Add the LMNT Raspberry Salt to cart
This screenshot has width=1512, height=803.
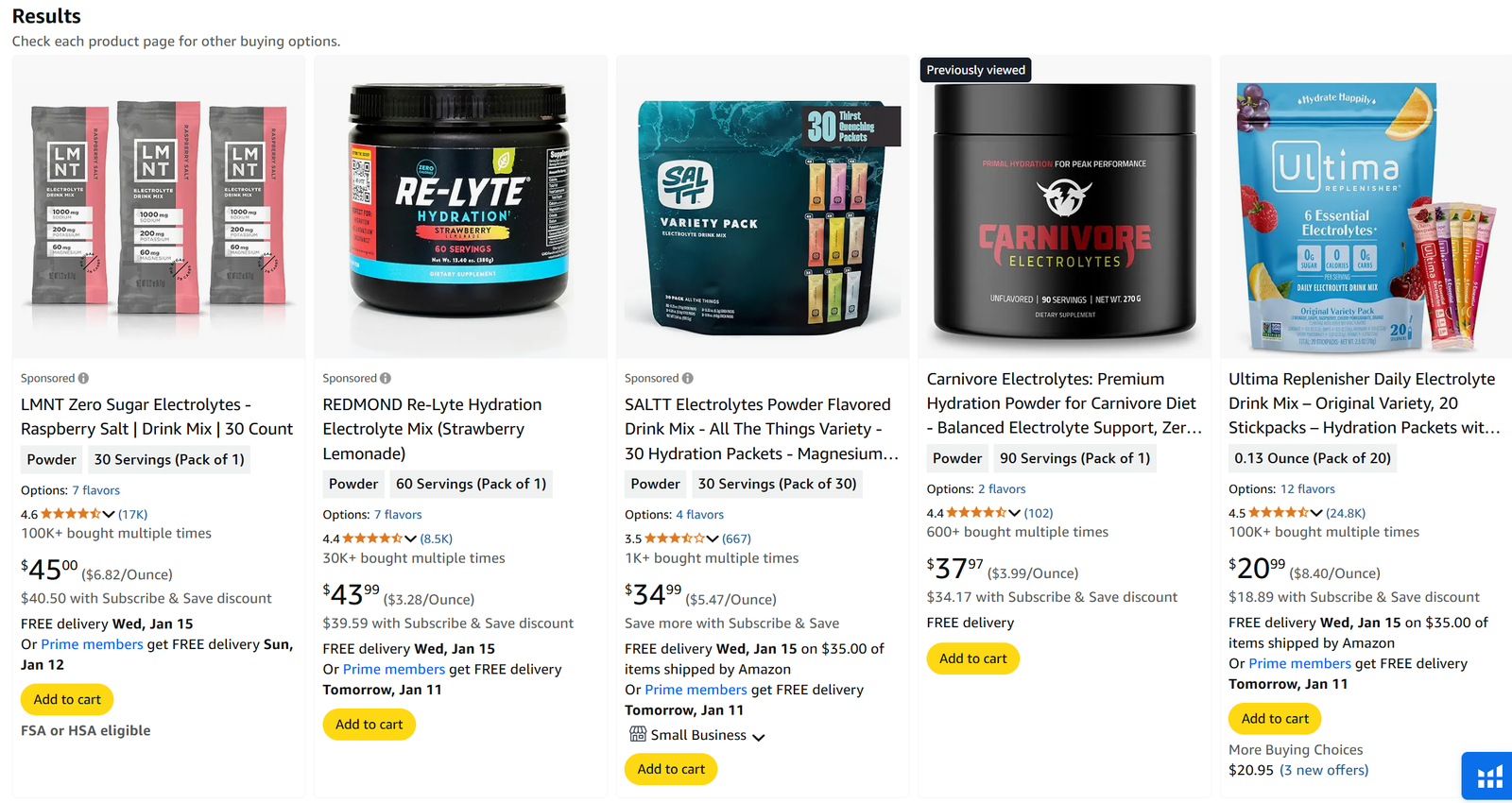click(x=67, y=699)
